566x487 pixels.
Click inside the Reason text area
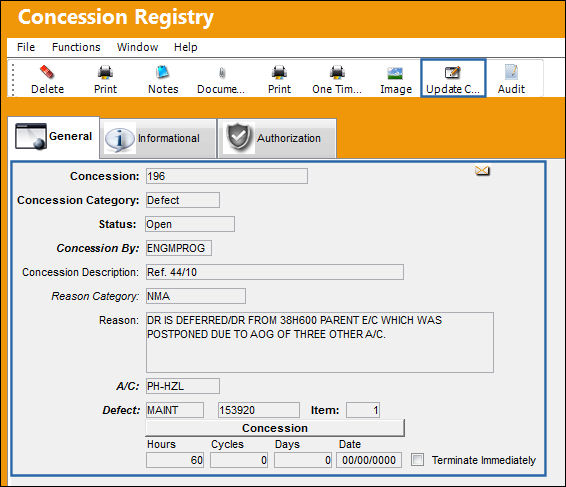pyautogui.click(x=320, y=342)
